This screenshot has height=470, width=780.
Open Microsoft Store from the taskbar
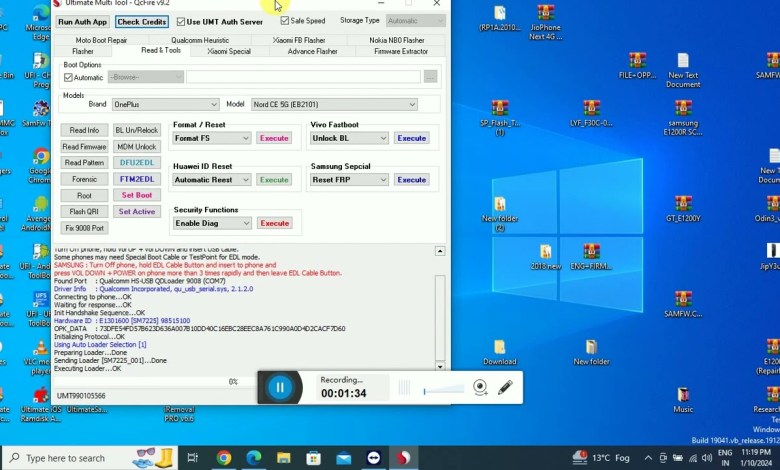[x=313, y=458]
